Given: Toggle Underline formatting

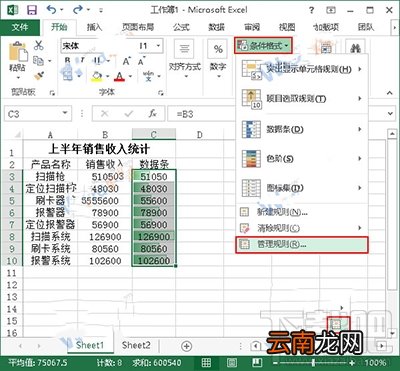Looking at the screenshot, I should [x=97, y=61].
